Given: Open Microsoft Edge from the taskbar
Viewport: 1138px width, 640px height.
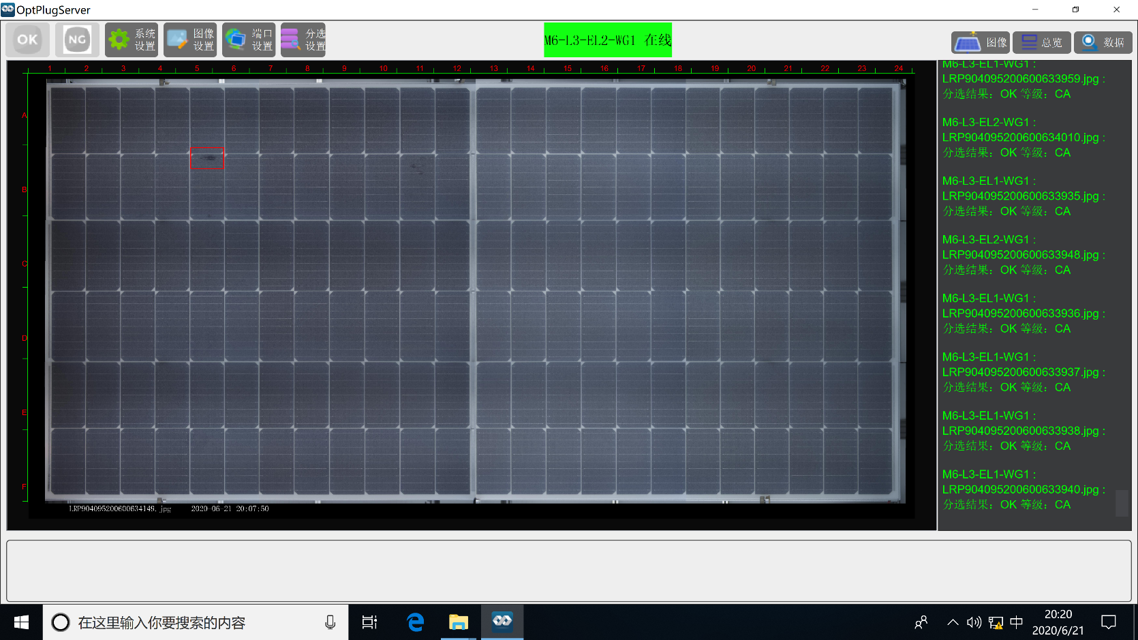Looking at the screenshot, I should [415, 622].
